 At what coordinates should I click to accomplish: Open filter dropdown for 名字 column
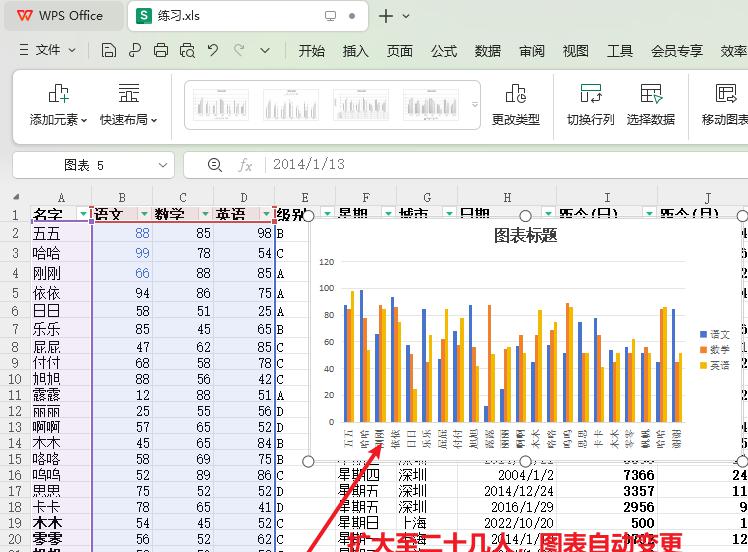[x=84, y=213]
